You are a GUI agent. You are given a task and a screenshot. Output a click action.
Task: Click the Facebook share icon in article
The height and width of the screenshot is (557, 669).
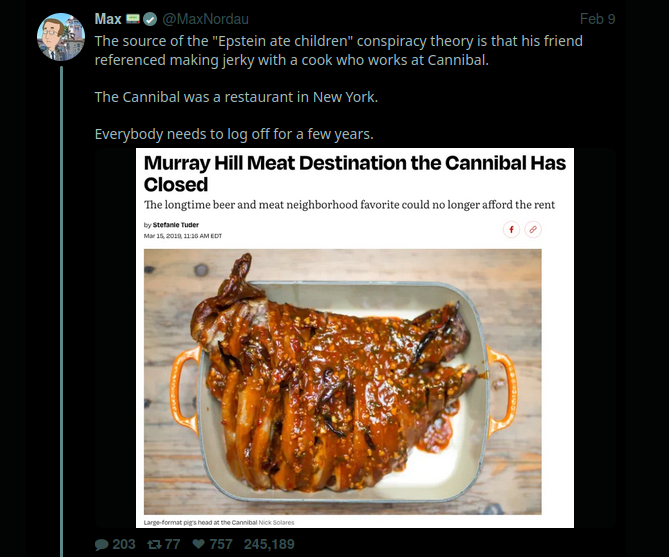click(x=511, y=229)
